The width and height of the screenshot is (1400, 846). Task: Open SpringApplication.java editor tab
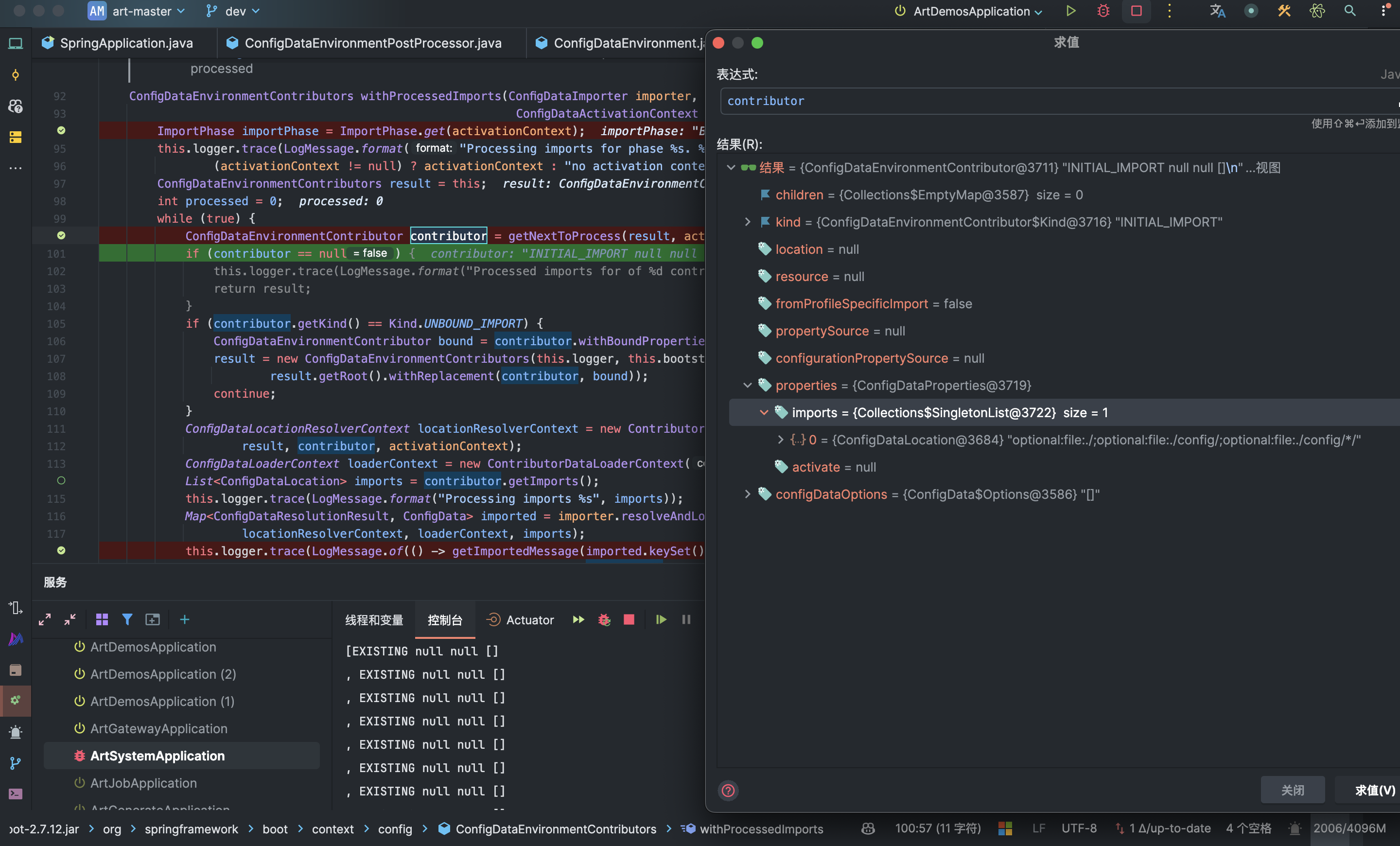coord(126,43)
